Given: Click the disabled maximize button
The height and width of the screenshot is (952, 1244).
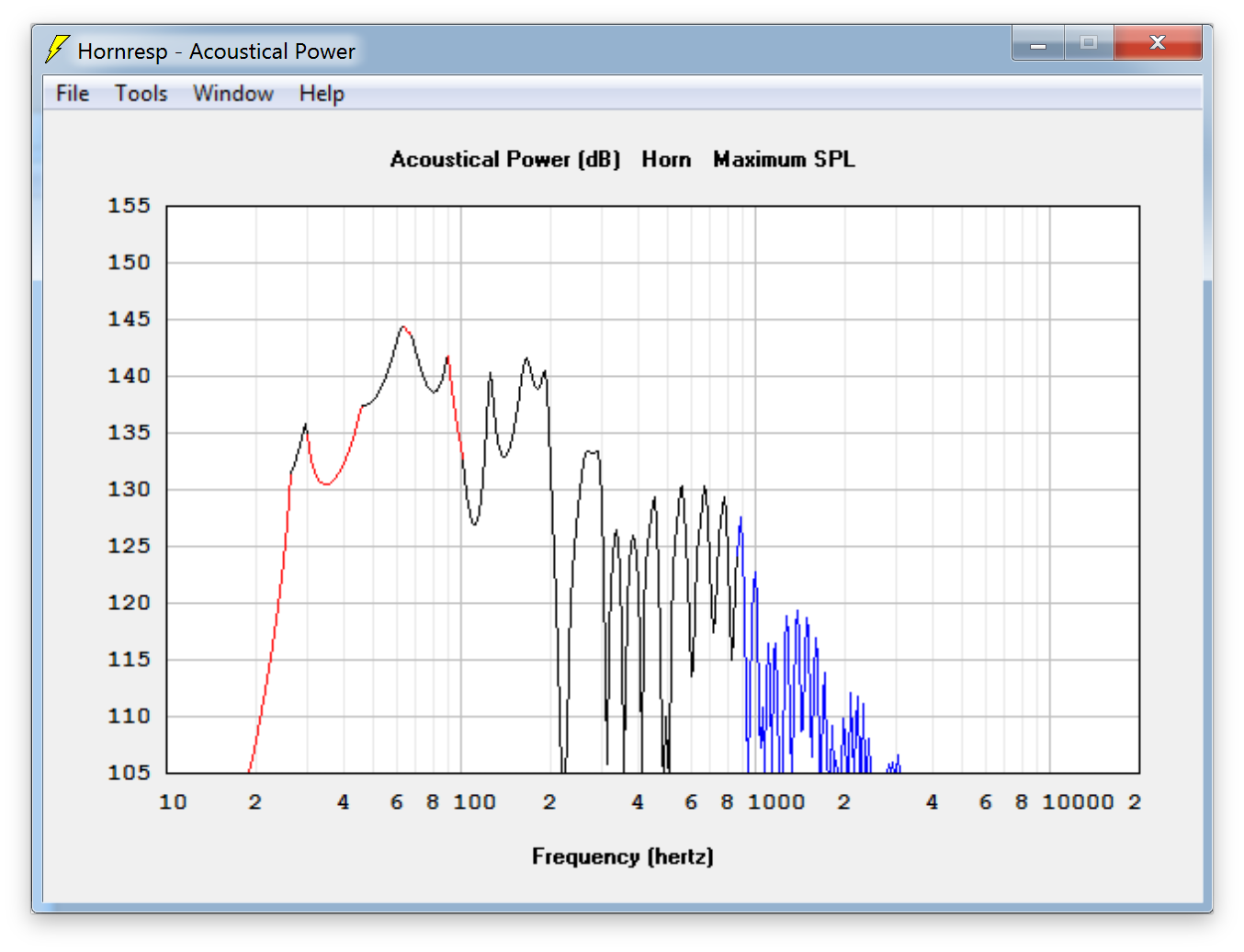Looking at the screenshot, I should pos(1089,42).
